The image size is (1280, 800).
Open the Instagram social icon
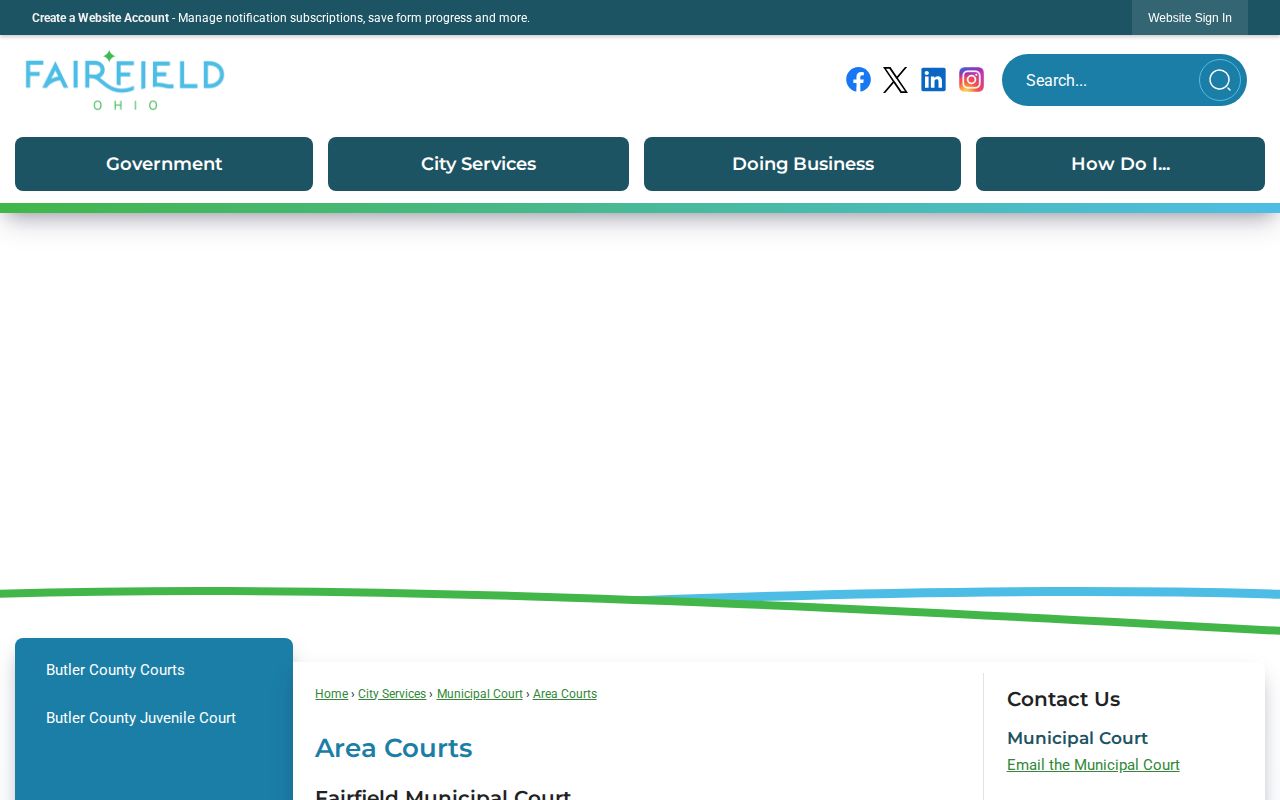971,80
